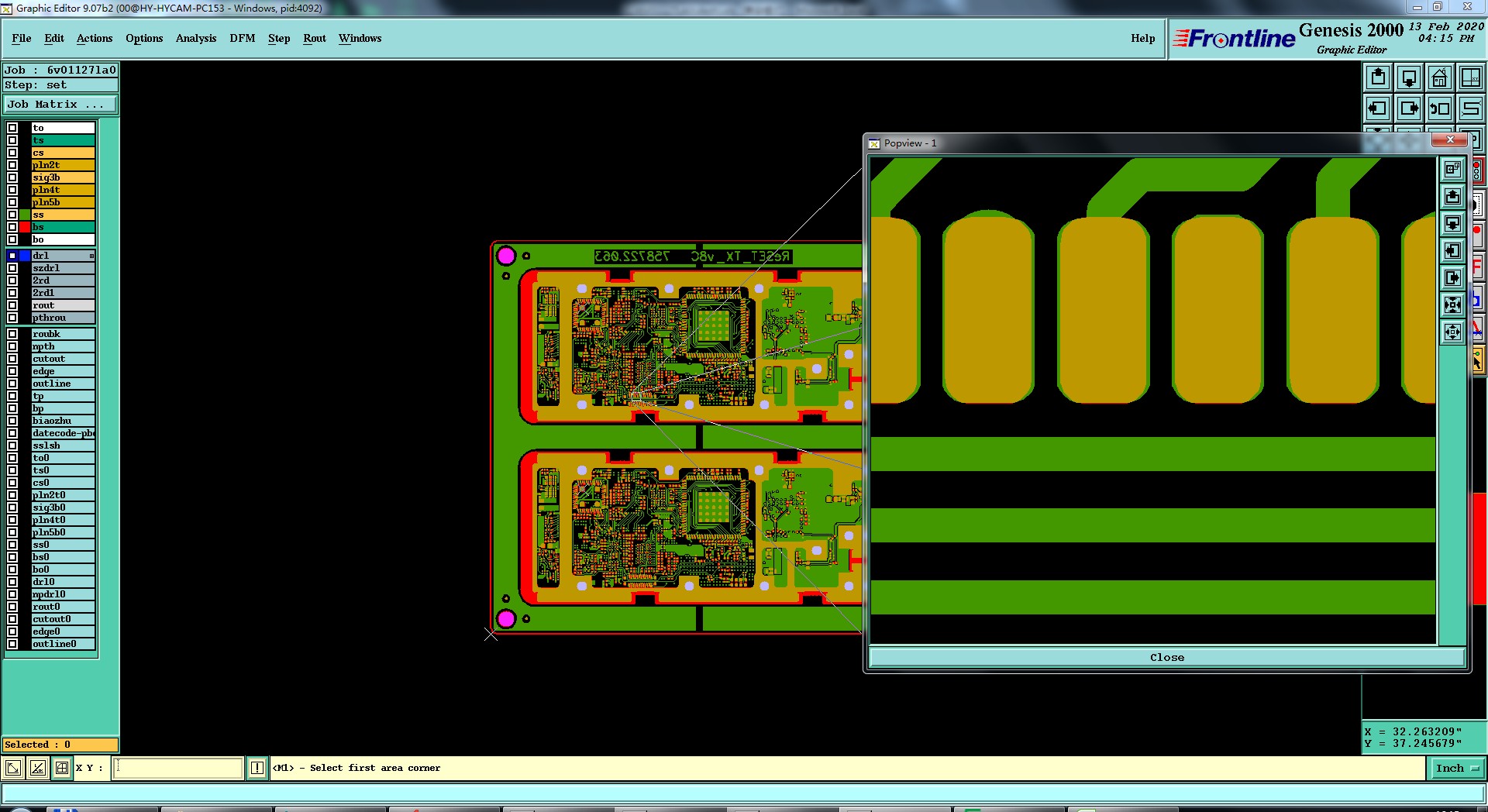Screen dimensions: 1488x812
Task: Click Popview zoom out arrows icon
Action: click(1452, 332)
